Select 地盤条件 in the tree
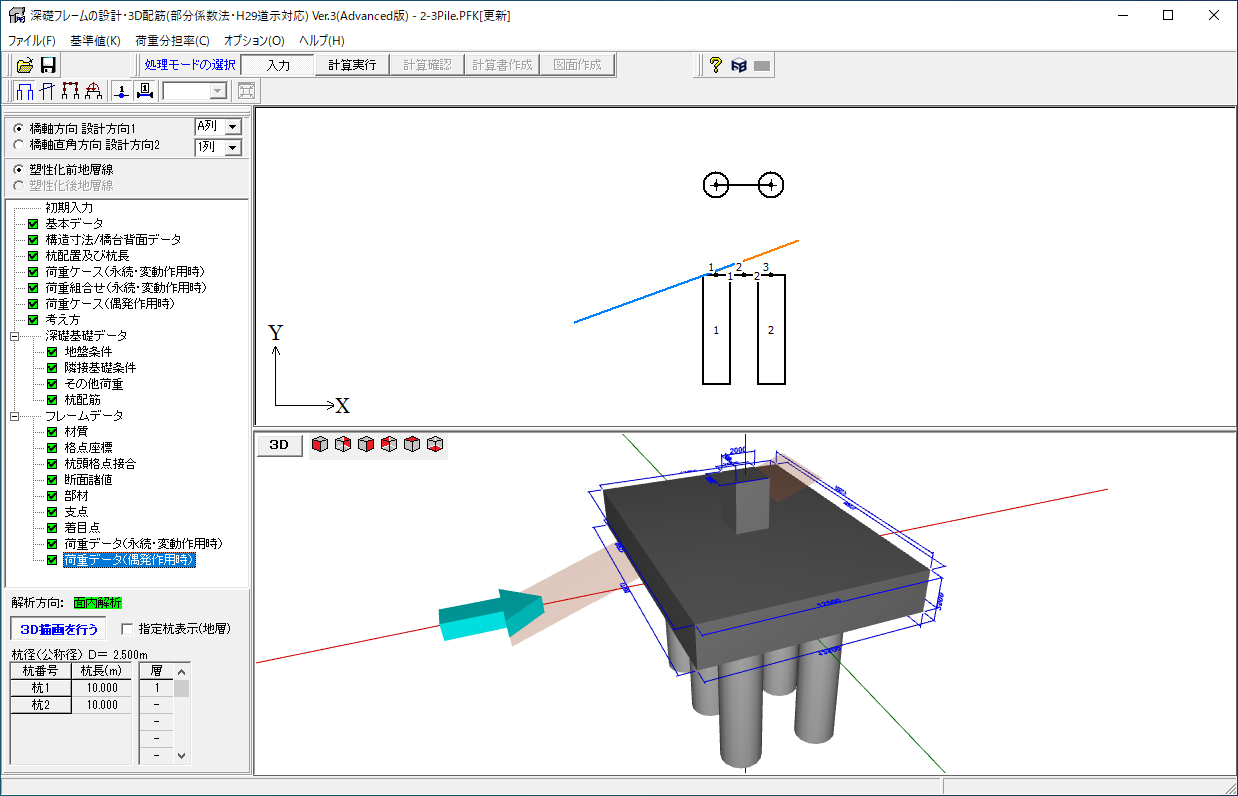Screen dimensions: 1238x796 pyautogui.click(x=86, y=352)
